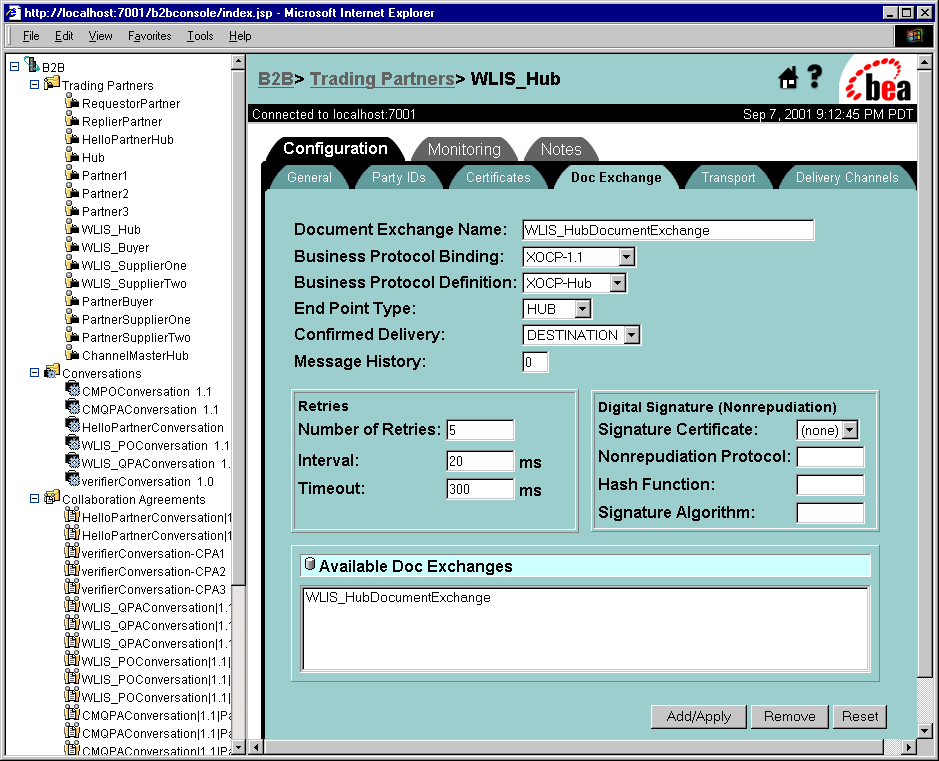This screenshot has width=939, height=761.
Task: Collapse the Trading Partners tree node
Action: [x=34, y=85]
